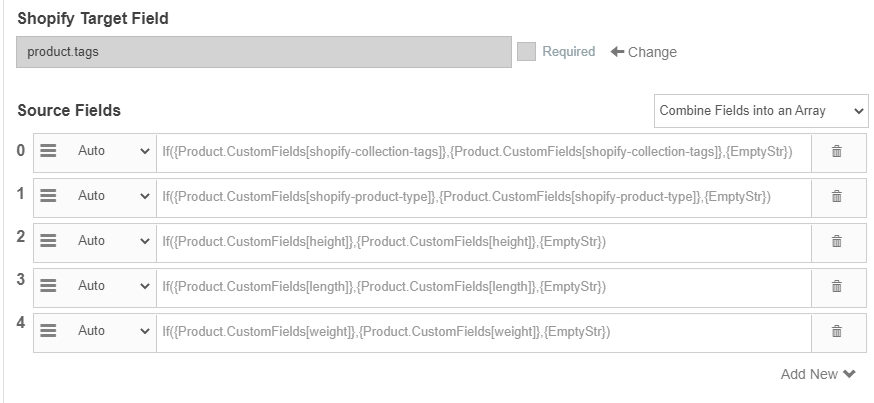
Task: Remove the height source field via trash icon
Action: pos(837,241)
